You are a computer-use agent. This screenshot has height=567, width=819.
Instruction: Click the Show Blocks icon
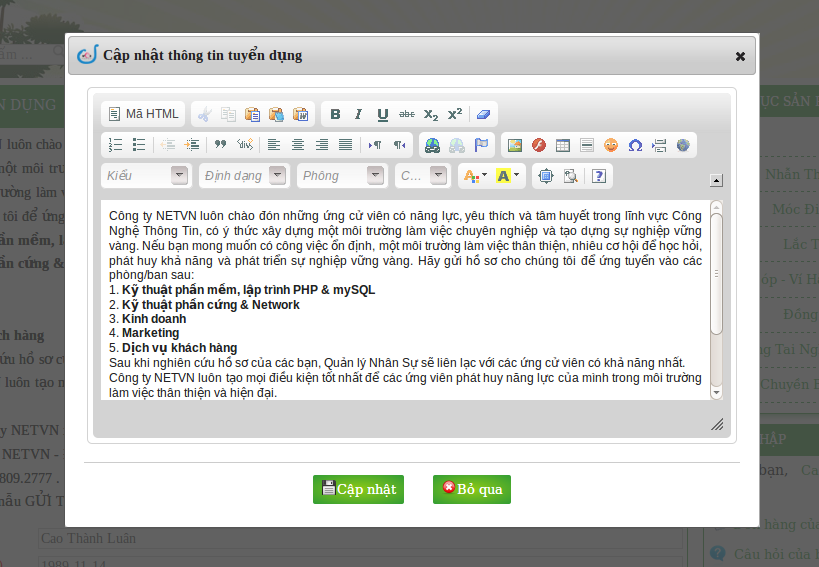[570, 176]
